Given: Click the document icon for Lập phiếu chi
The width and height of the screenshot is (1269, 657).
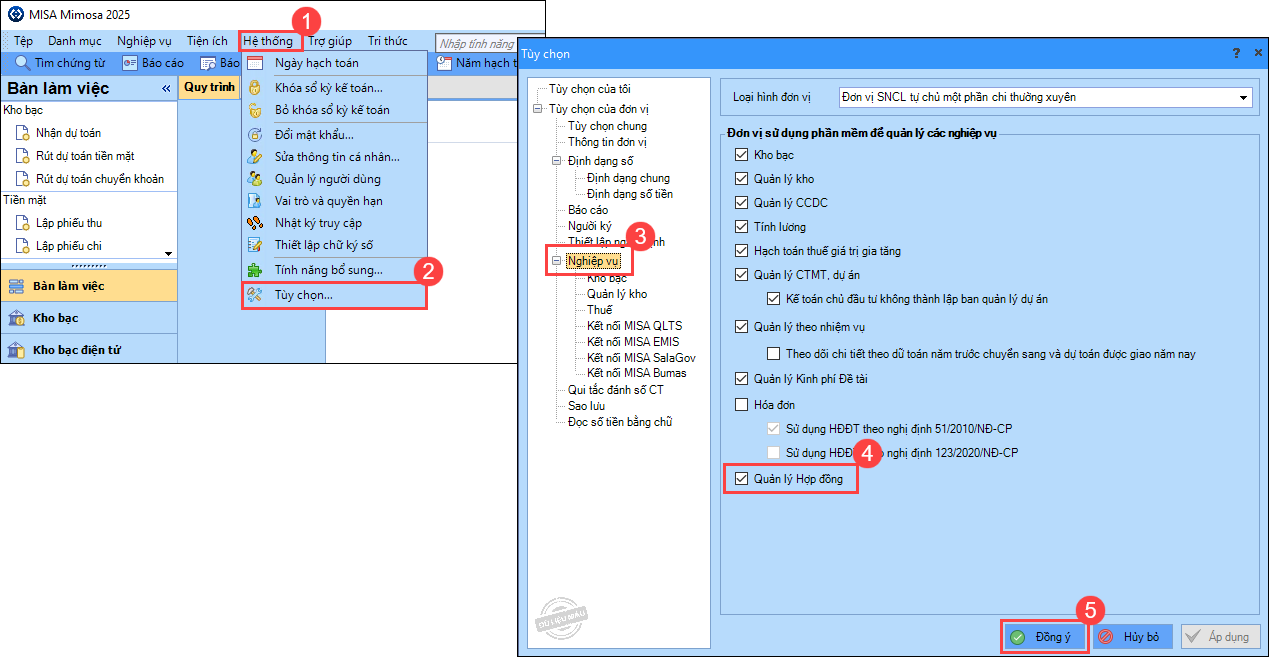Looking at the screenshot, I should pyautogui.click(x=22, y=246).
